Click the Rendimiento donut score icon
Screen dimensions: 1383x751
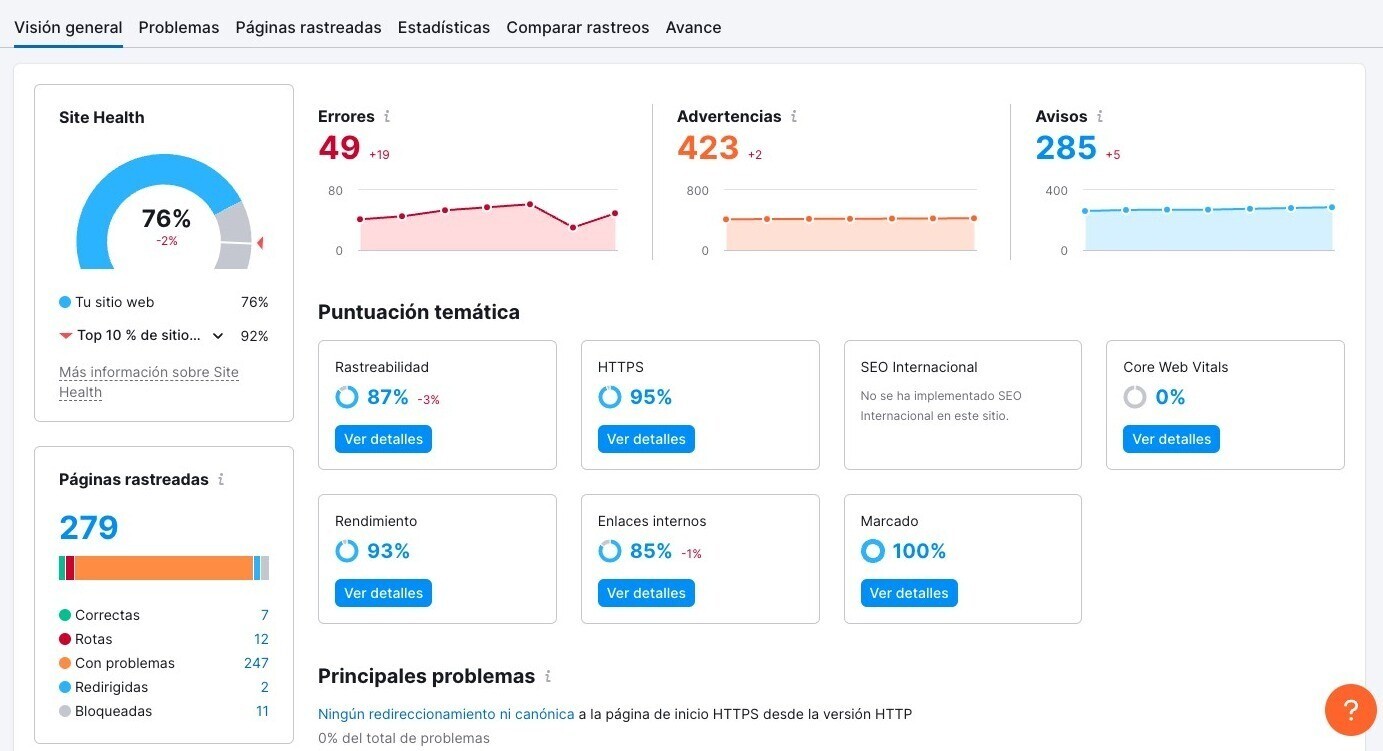click(347, 551)
